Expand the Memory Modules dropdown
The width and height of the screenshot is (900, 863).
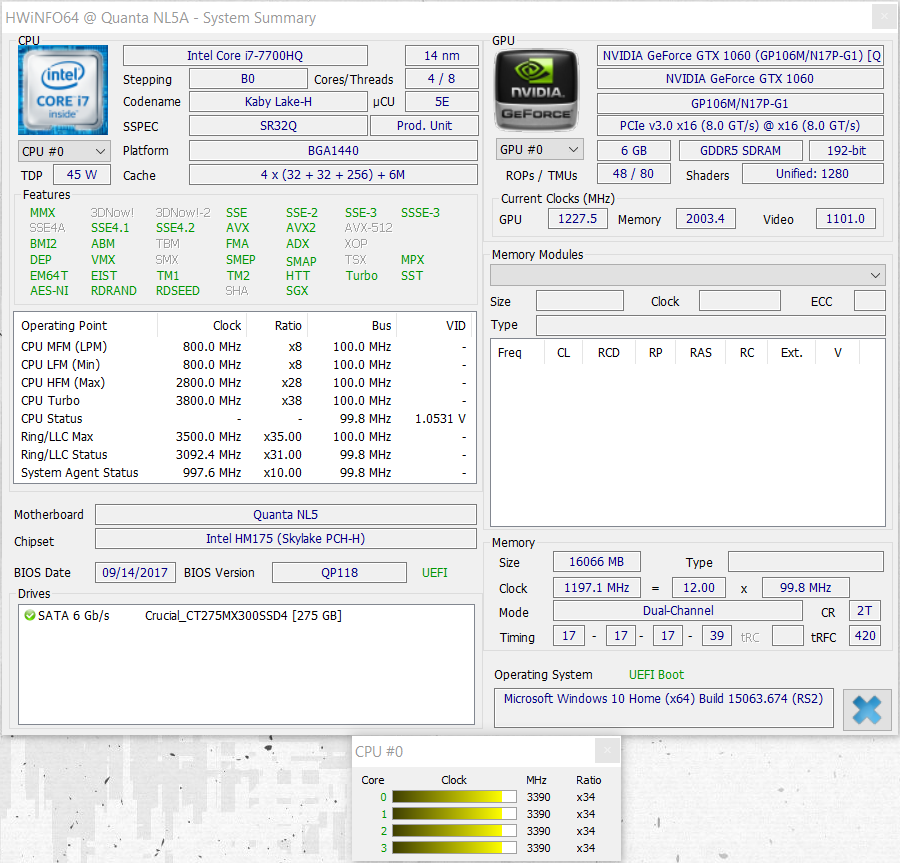(x=687, y=275)
